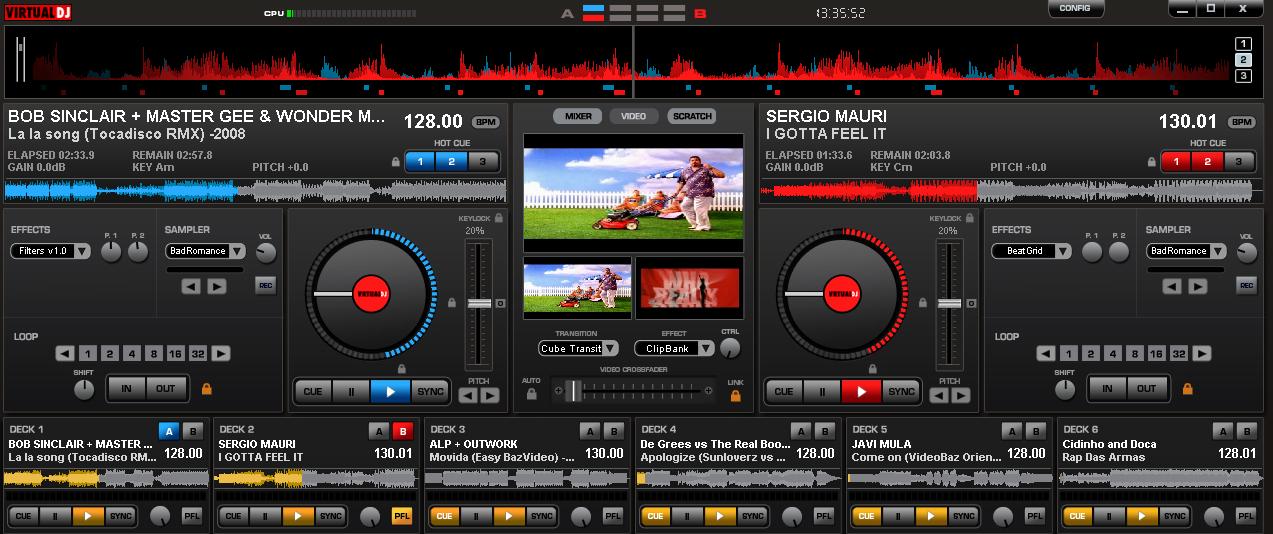This screenshot has width=1273, height=534.
Task: Click CUE on the right deck
Action: [x=784, y=391]
